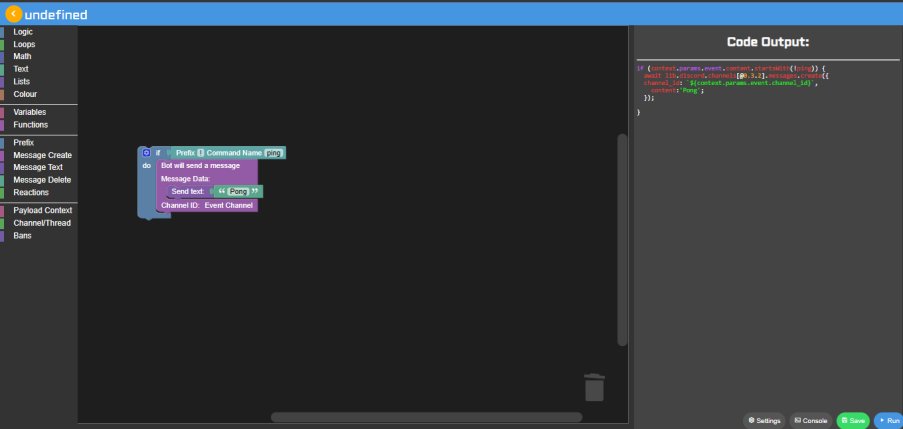Select the 'Bot will send a message' block
Image resolution: width=903 pixels, height=429 pixels.
(200, 166)
